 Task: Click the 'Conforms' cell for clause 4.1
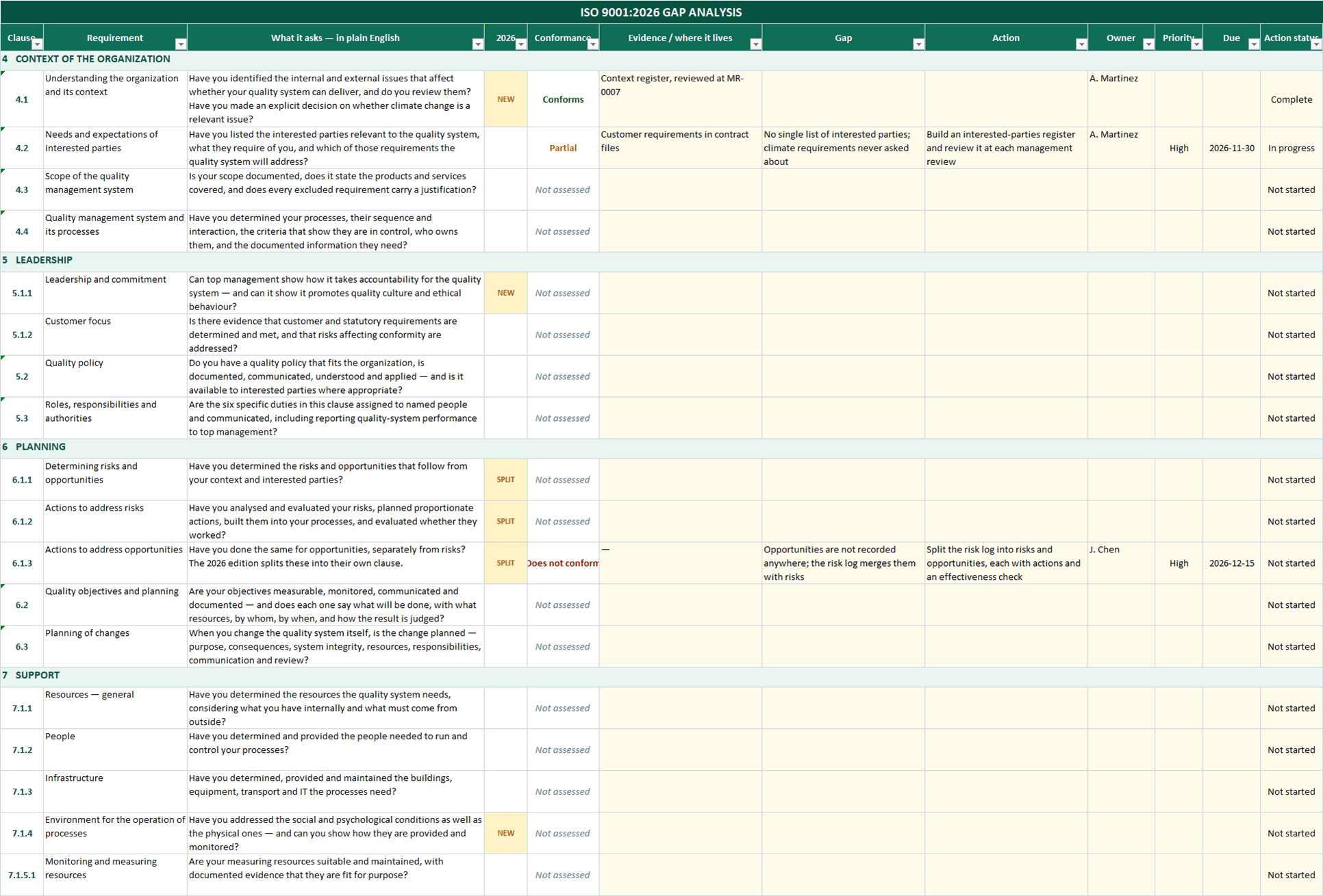pos(563,99)
